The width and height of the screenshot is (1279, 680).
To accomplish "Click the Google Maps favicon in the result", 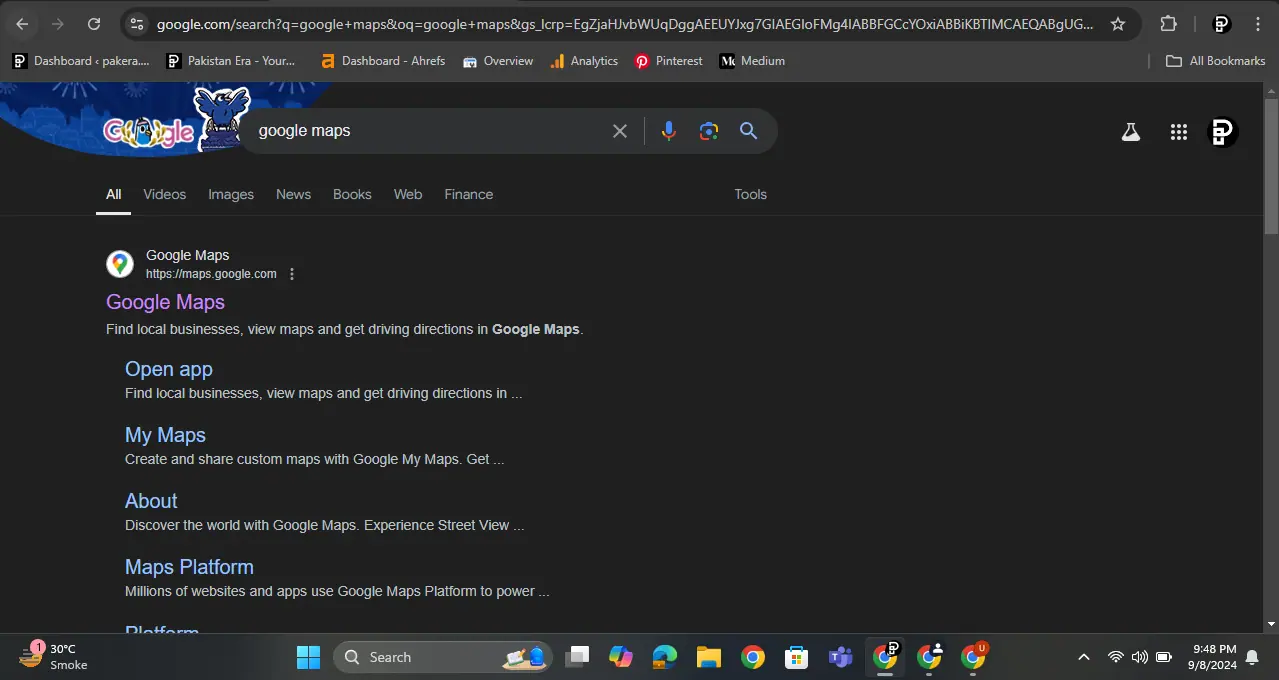I will pyautogui.click(x=120, y=264).
